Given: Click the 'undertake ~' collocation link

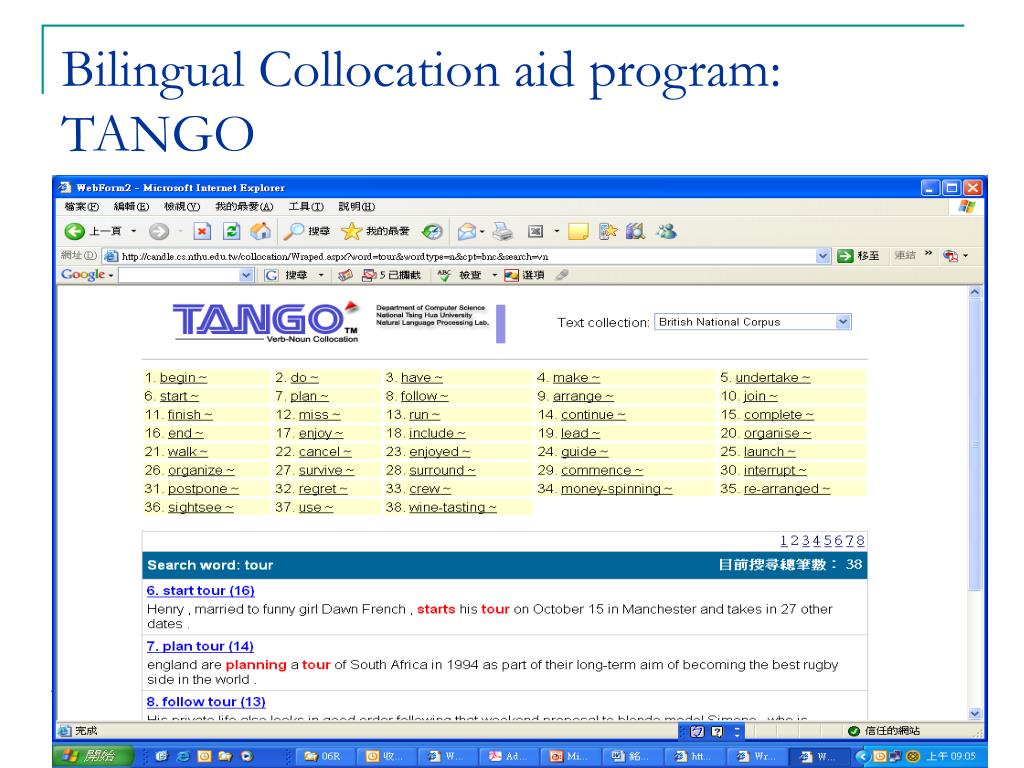Looking at the screenshot, I should click(x=773, y=377).
